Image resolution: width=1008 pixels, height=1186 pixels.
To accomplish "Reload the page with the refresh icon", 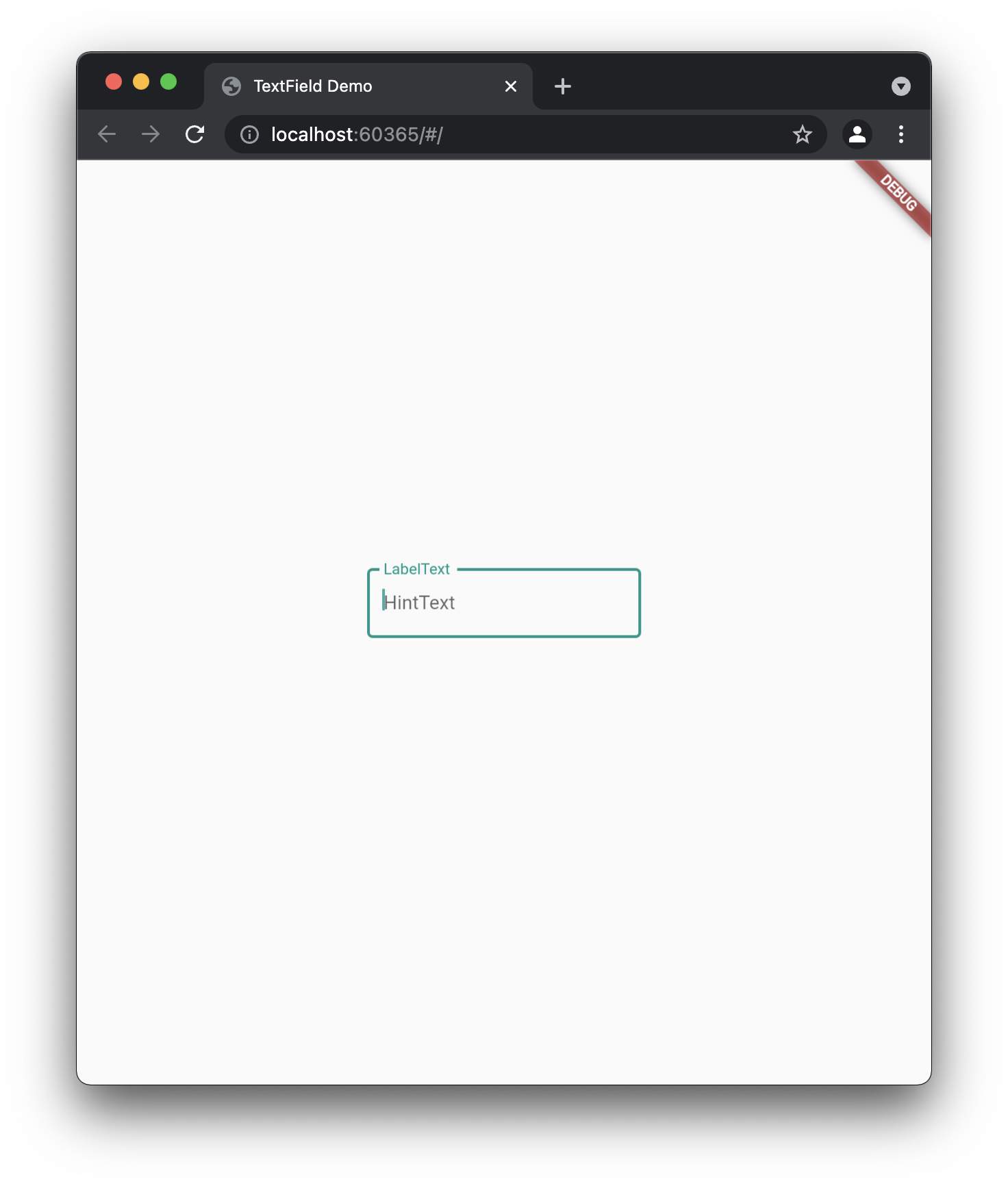I will click(x=195, y=134).
